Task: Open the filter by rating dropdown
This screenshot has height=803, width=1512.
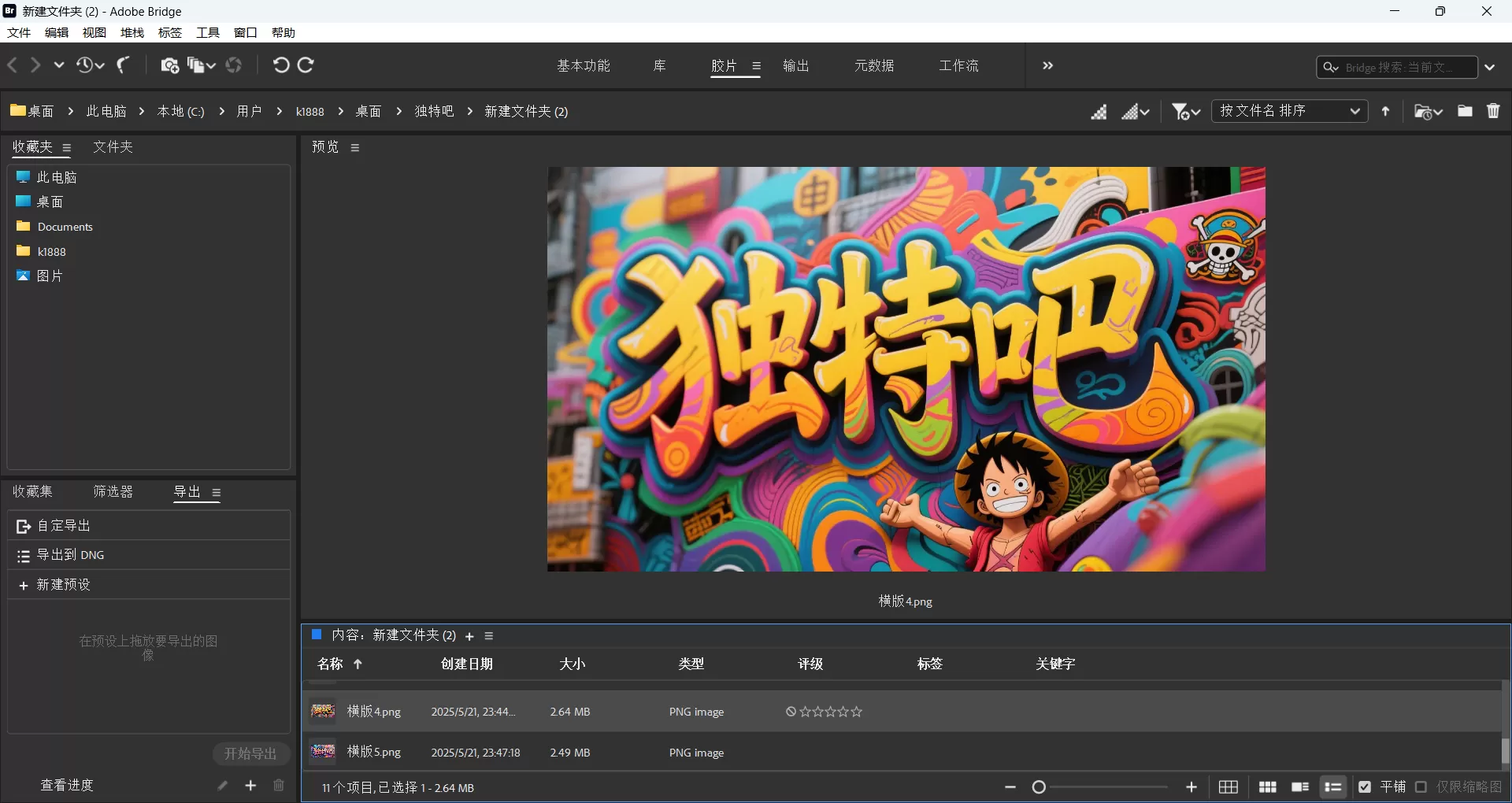Action: (1186, 111)
